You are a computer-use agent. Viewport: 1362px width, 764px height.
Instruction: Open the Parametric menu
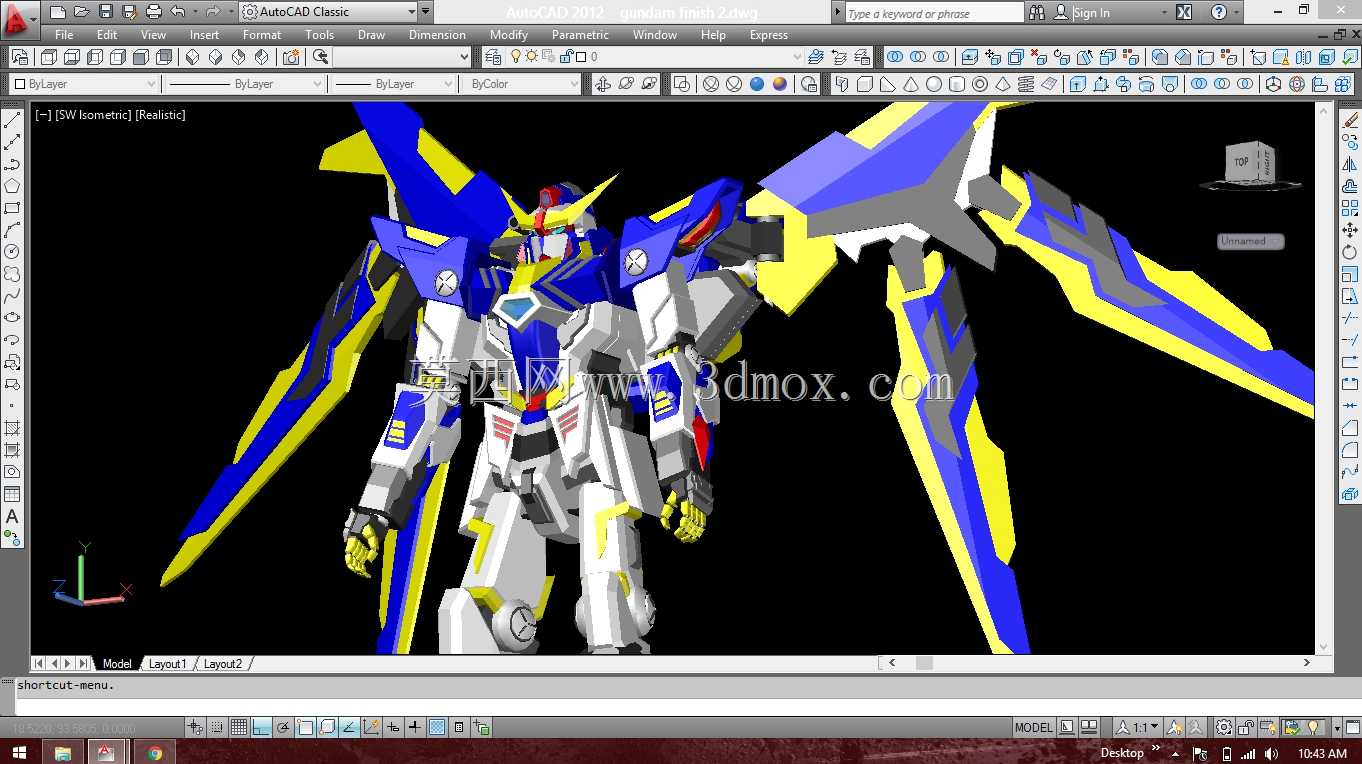tap(580, 35)
